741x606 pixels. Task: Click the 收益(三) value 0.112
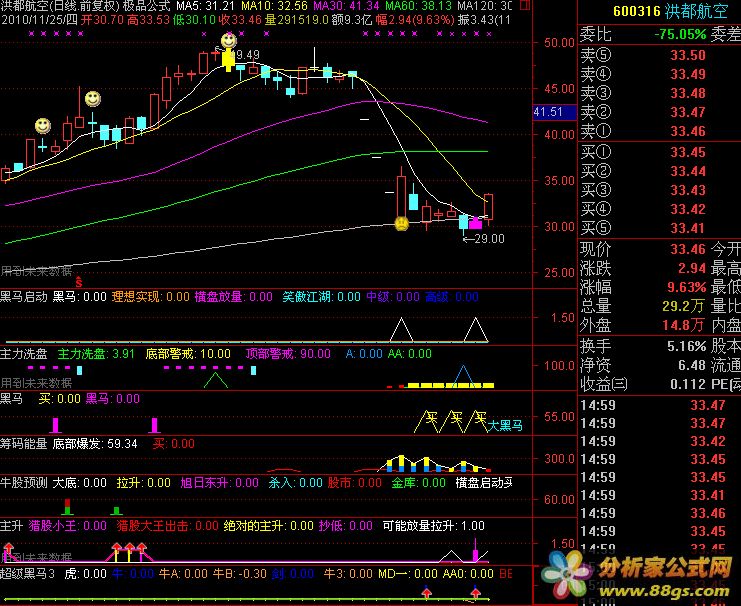(x=688, y=384)
